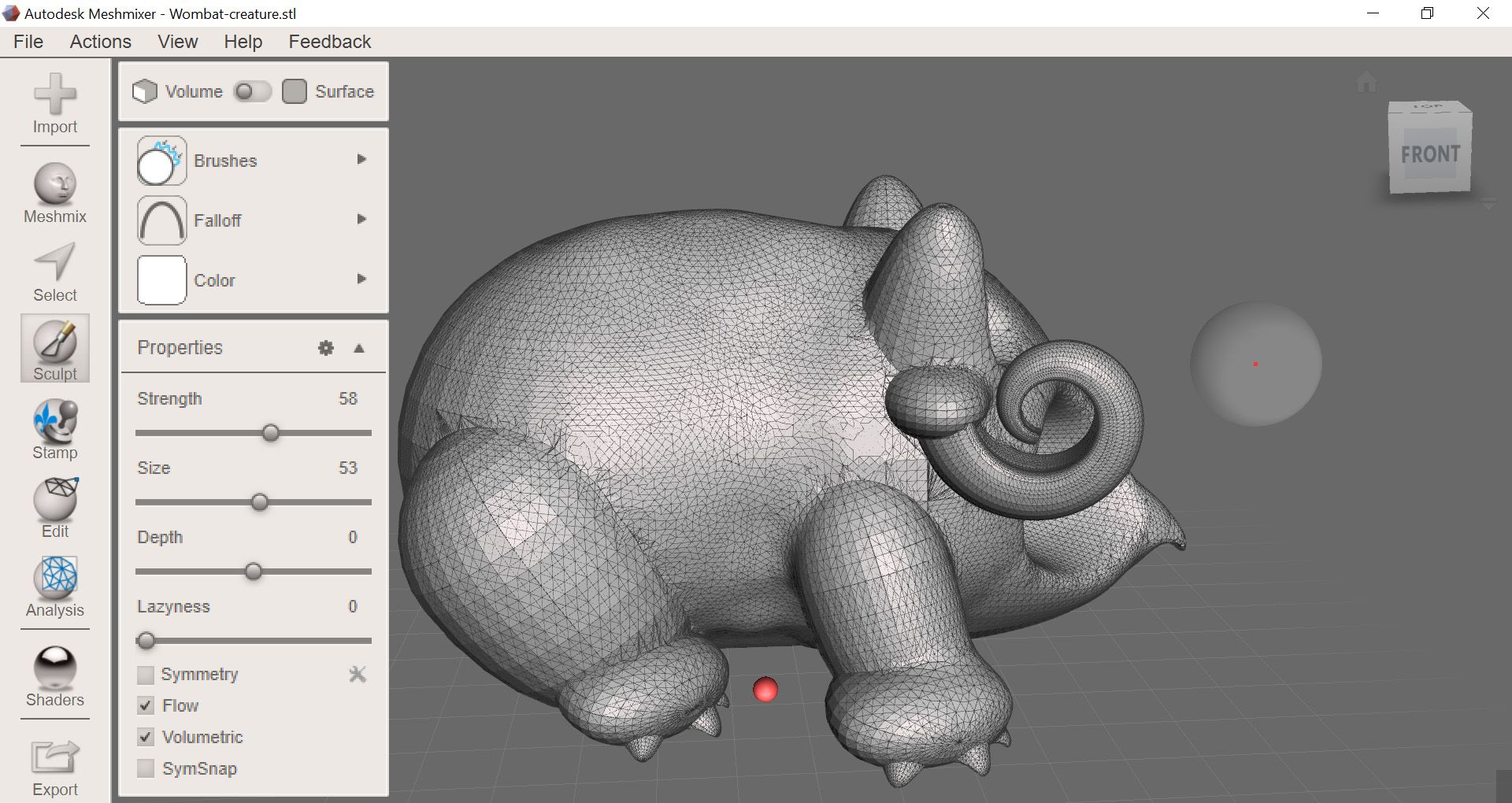Collapse the Properties panel
1512x803 pixels.
click(x=359, y=347)
